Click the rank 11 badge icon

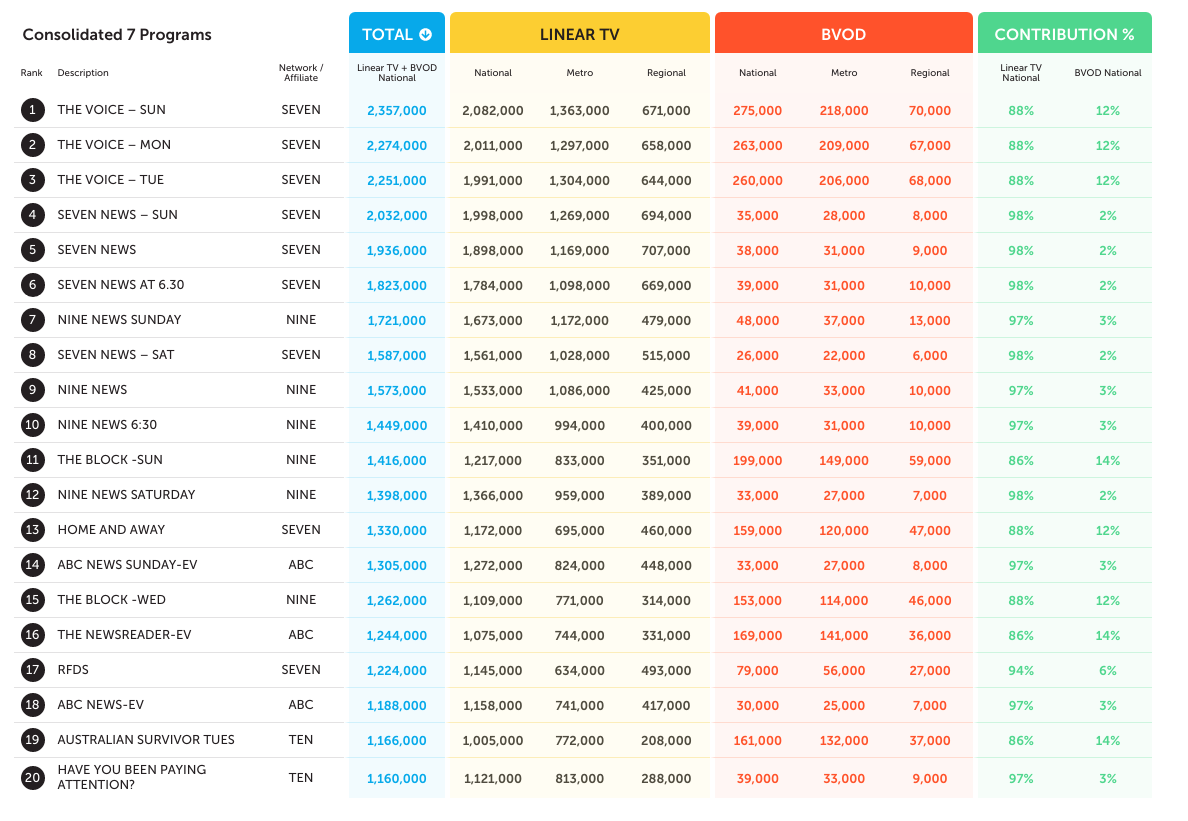(x=33, y=460)
